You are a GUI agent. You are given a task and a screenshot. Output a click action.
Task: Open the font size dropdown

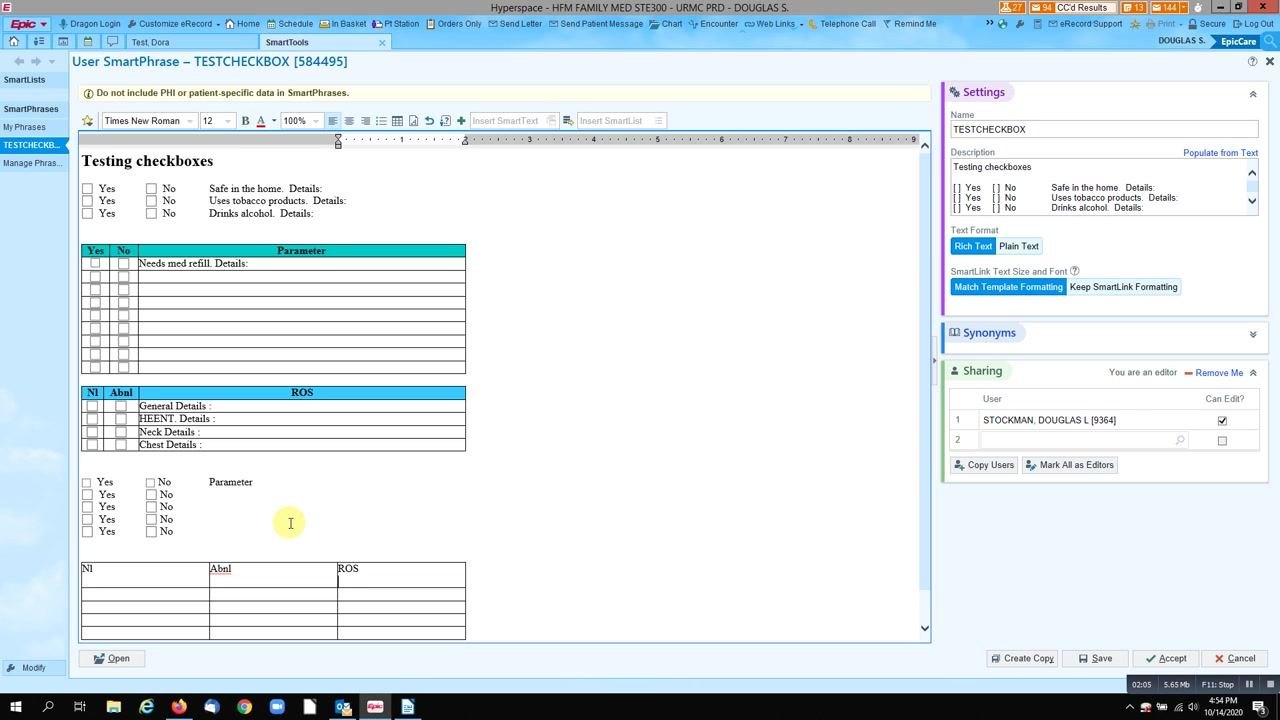228,121
